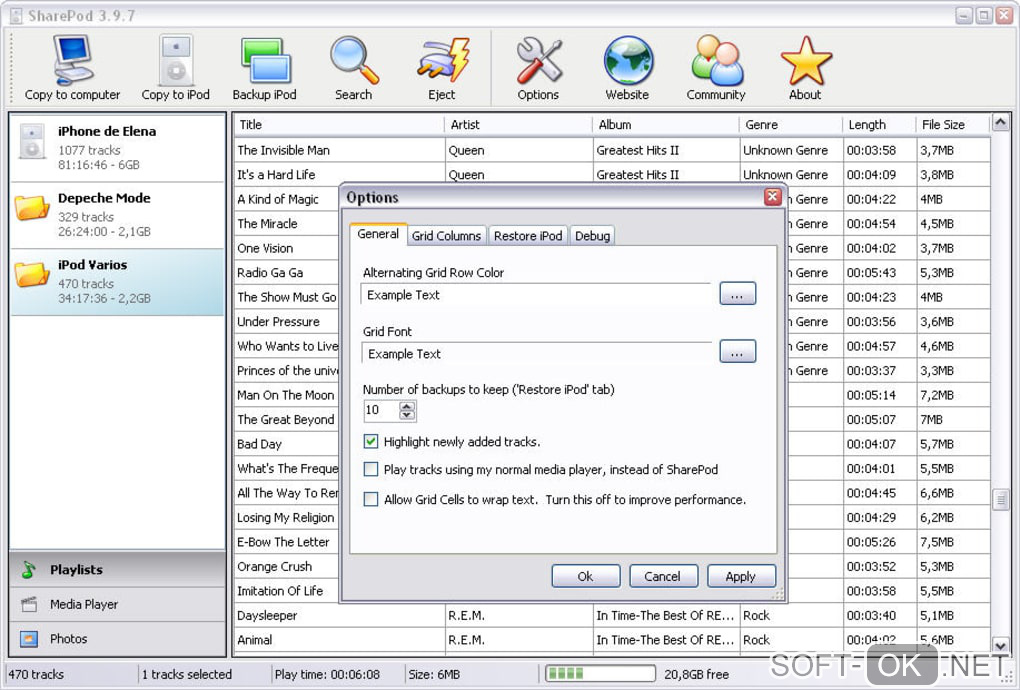
Task: Increase the number of backups spinner
Action: (407, 406)
